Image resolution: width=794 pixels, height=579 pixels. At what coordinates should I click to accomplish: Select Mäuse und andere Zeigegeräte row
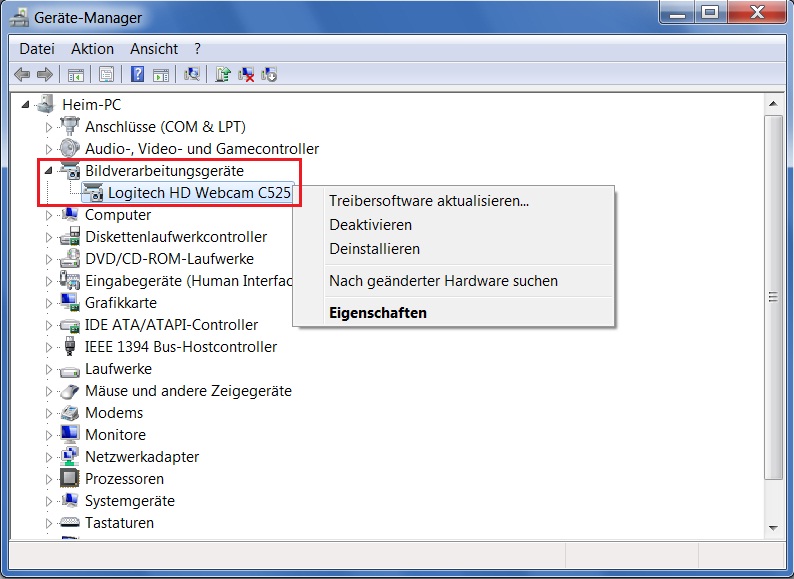(188, 391)
